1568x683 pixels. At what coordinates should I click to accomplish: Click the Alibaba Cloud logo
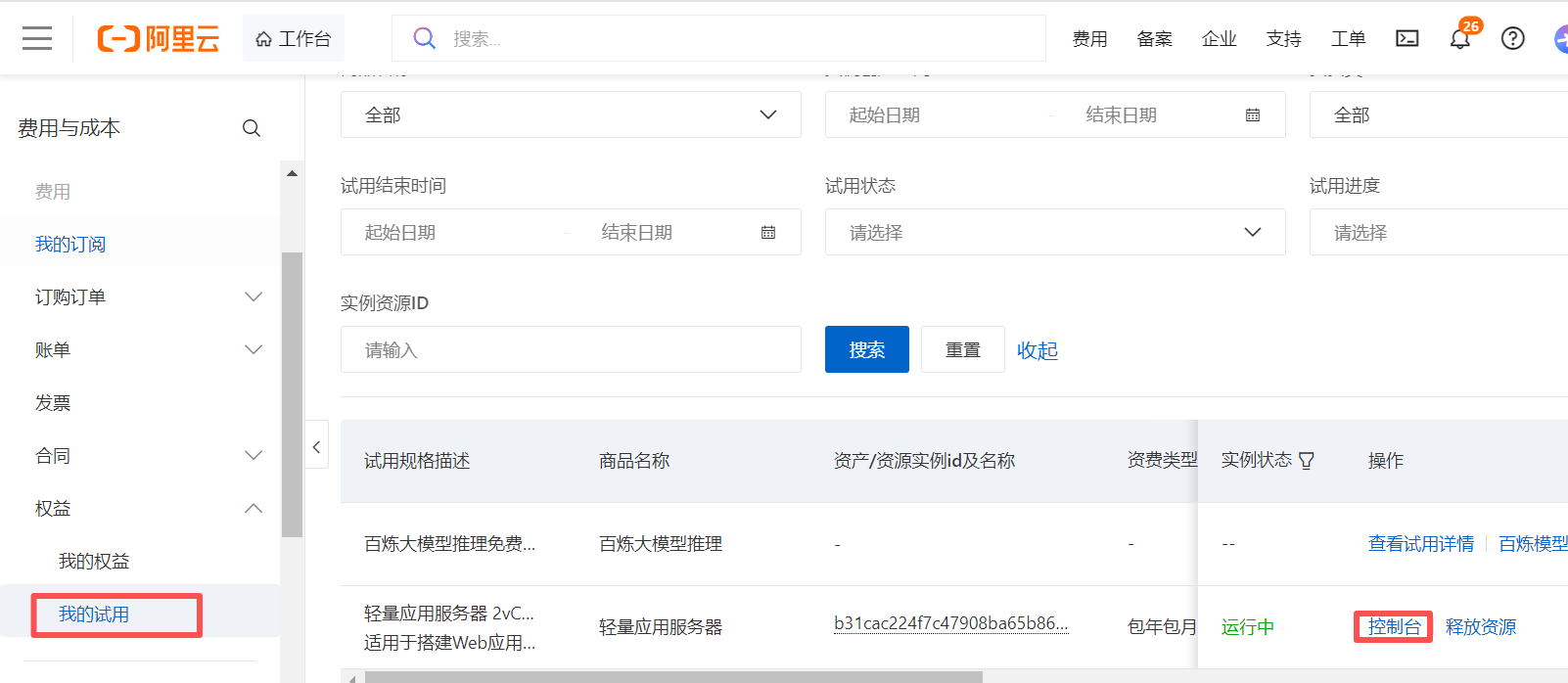coord(159,39)
